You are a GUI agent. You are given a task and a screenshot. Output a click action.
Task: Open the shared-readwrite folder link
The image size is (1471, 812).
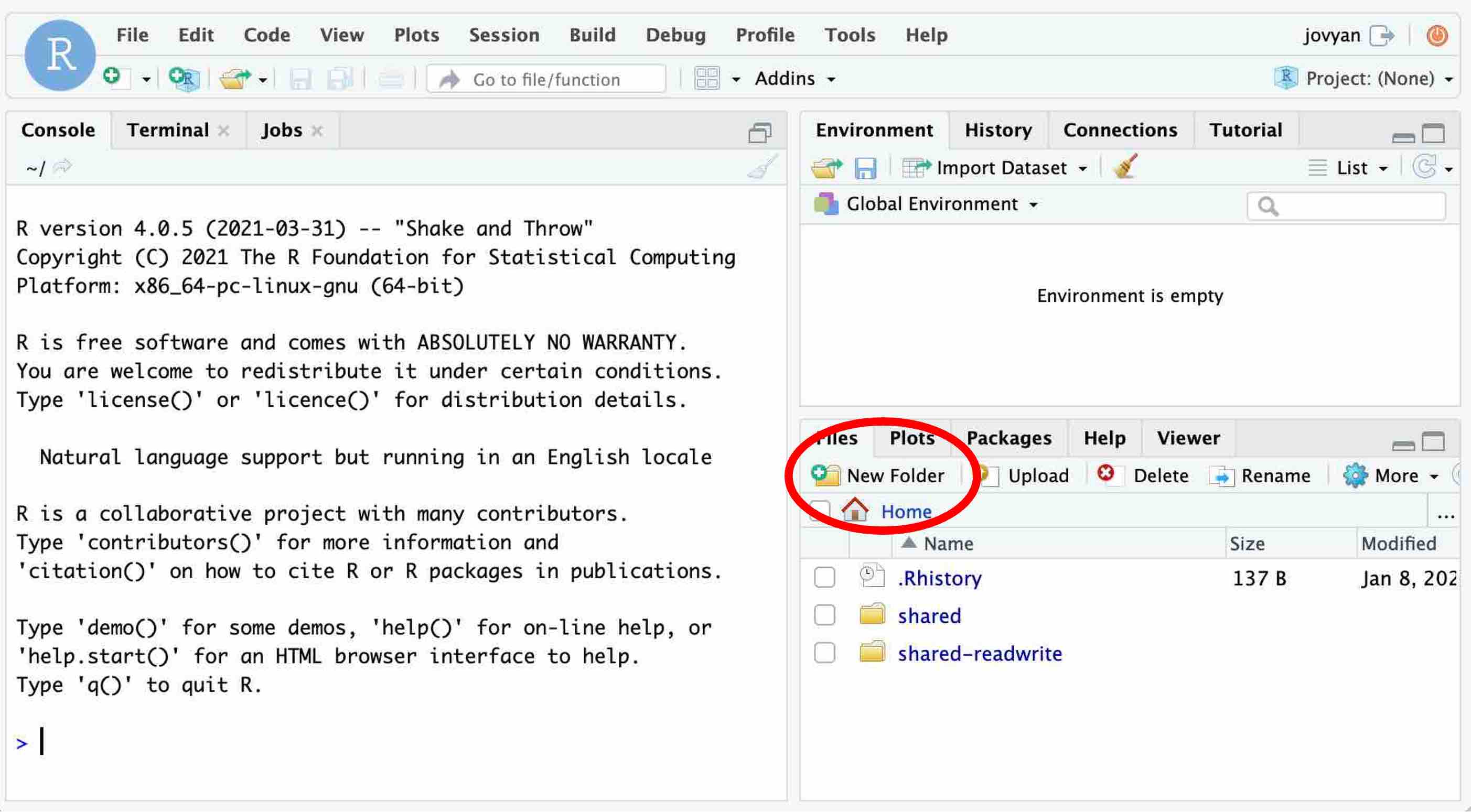point(979,653)
